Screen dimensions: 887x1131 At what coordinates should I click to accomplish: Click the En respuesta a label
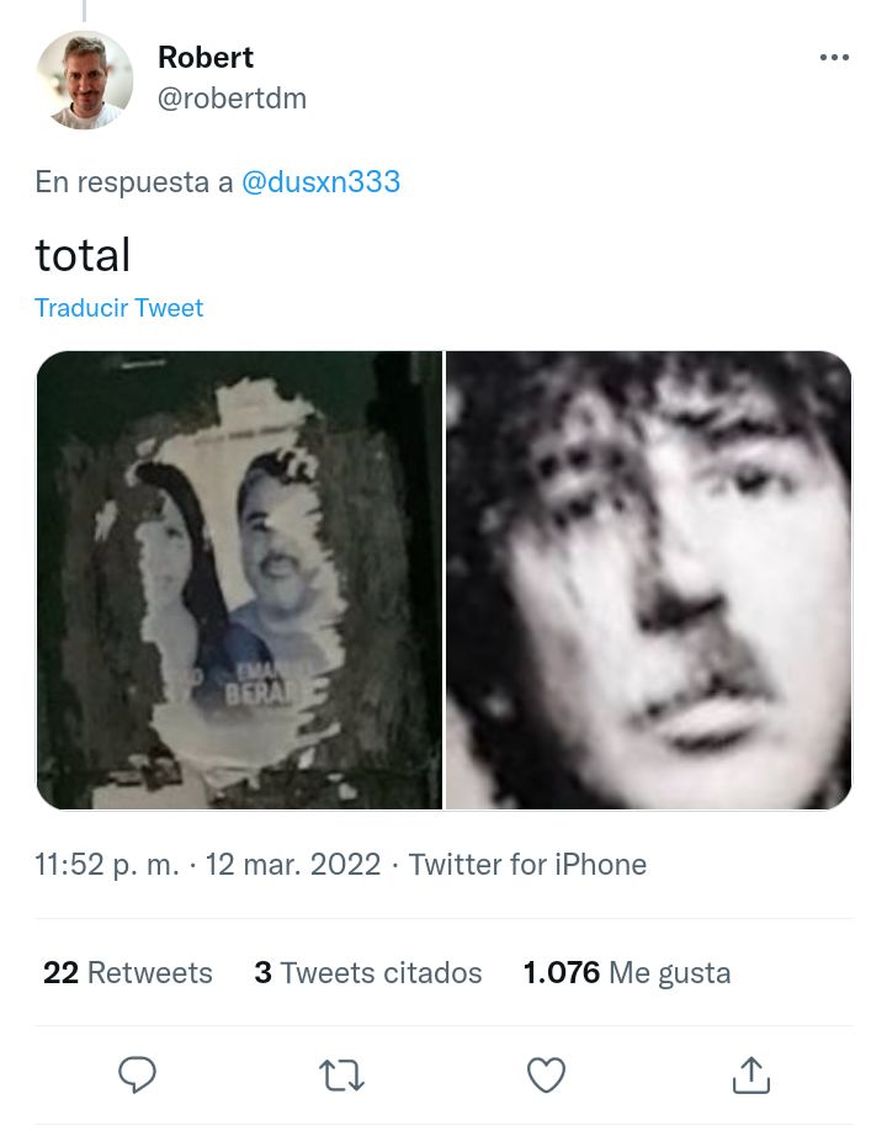point(134,182)
